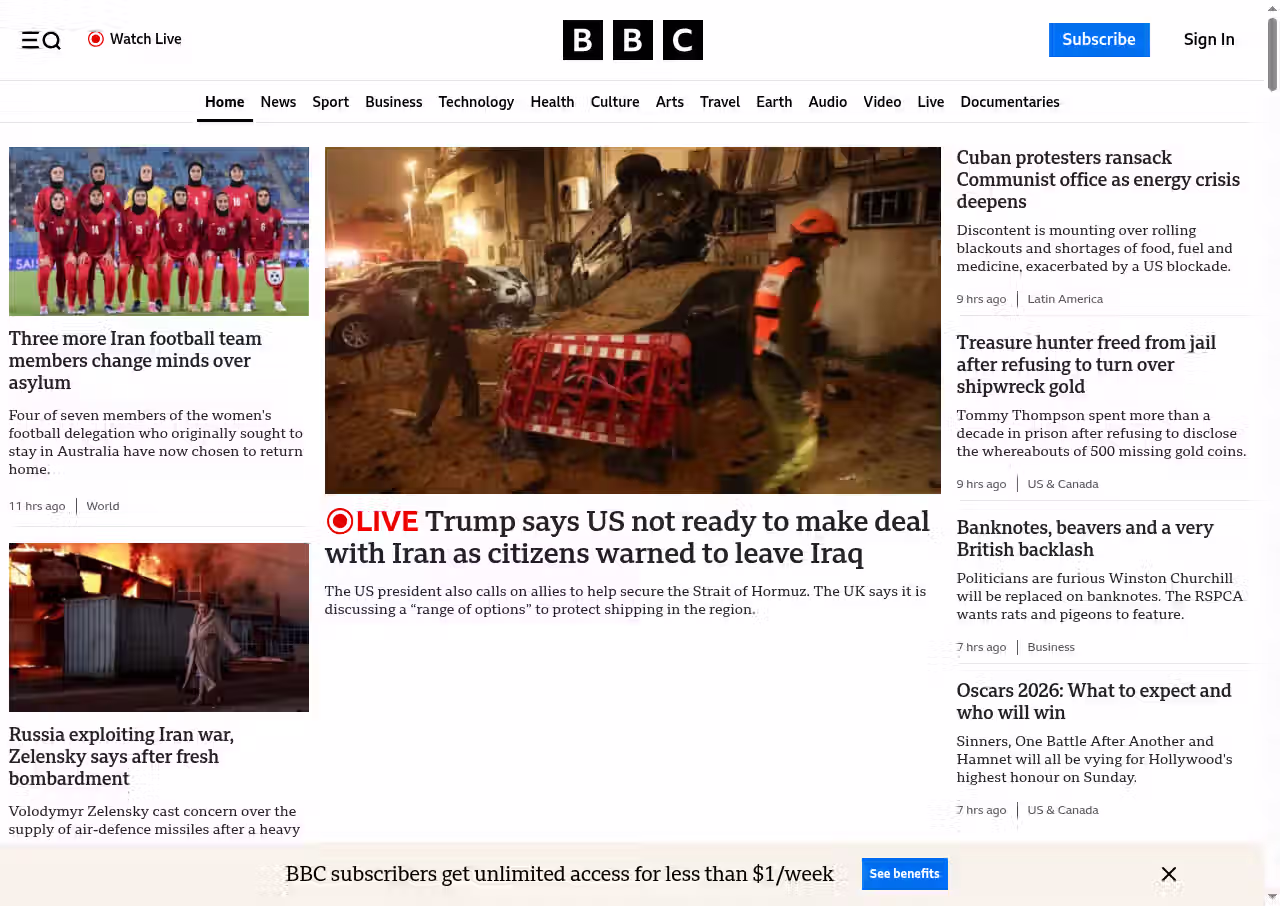Open Oscars 2026 what to expect article
Screen dimensions: 1280x906
[x=1093, y=701]
